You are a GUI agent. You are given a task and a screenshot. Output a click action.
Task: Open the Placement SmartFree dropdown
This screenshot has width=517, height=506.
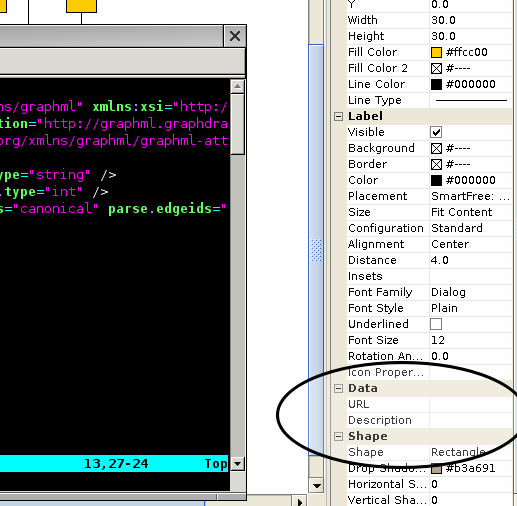coord(471,196)
